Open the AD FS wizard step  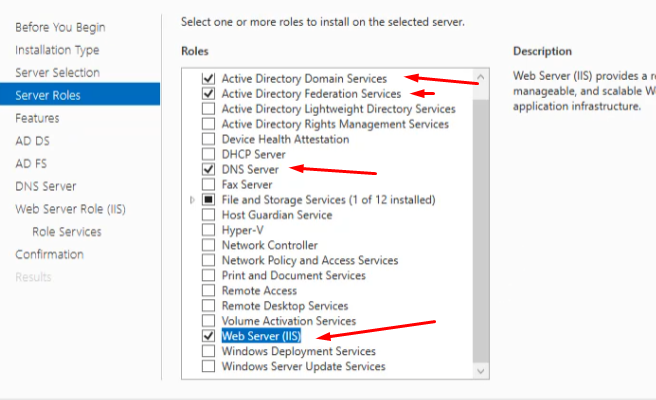click(x=31, y=164)
